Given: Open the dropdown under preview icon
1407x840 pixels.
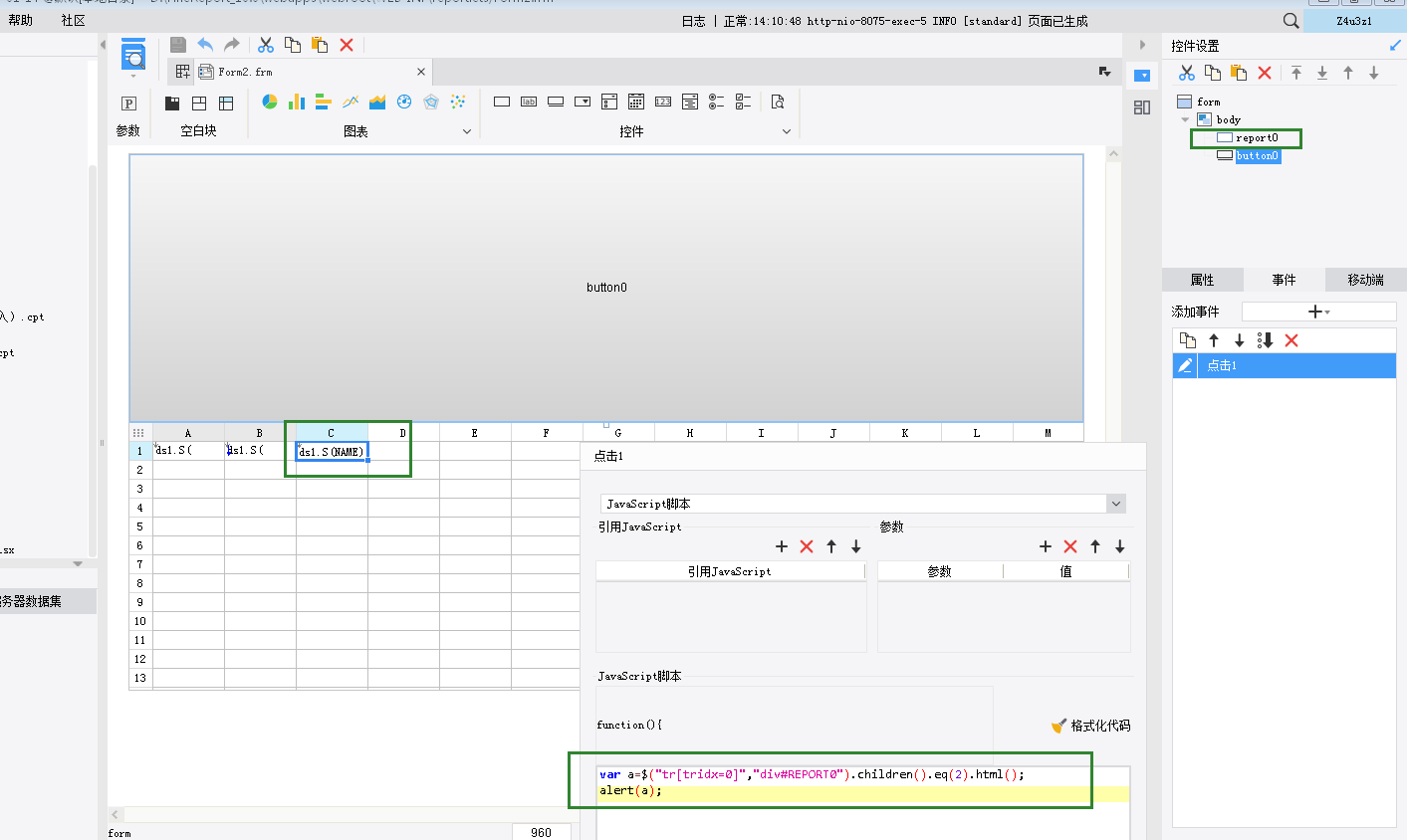Looking at the screenshot, I should point(133,77).
